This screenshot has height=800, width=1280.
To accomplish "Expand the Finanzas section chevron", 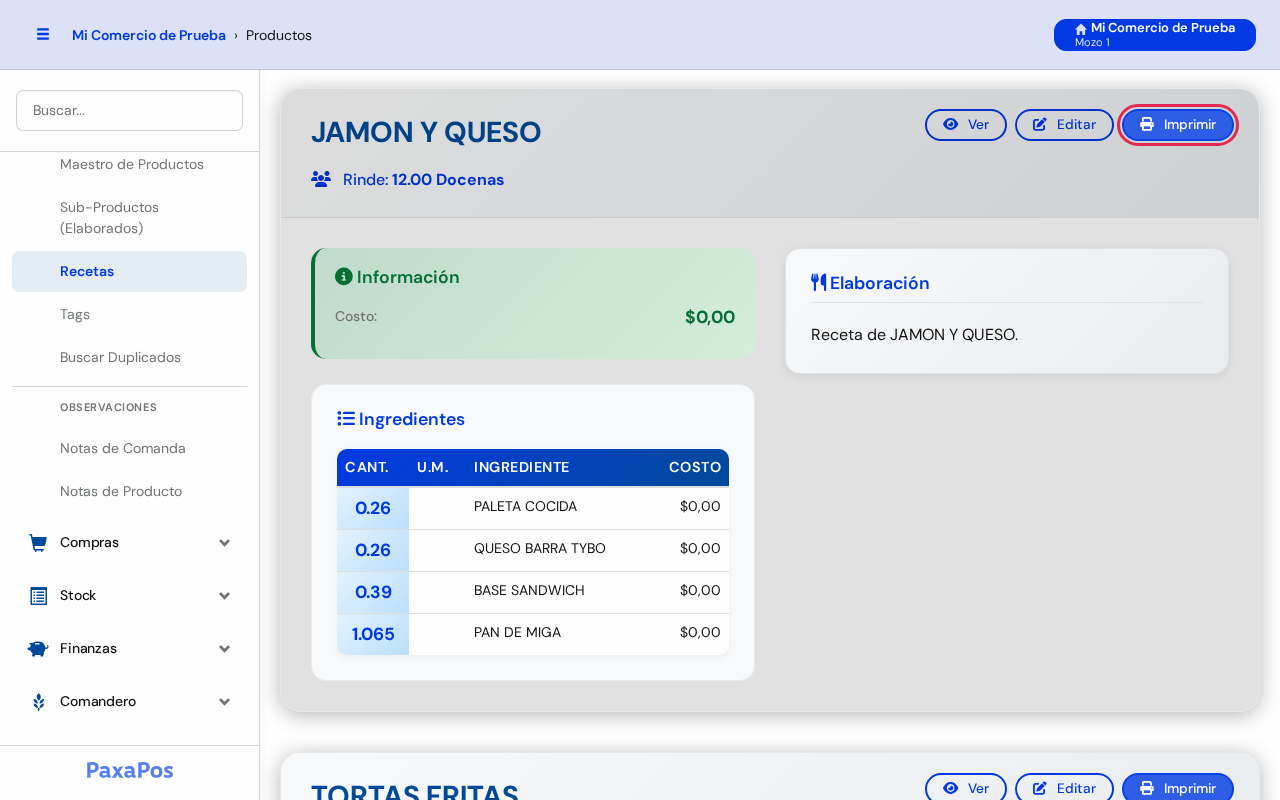I will [x=225, y=649].
